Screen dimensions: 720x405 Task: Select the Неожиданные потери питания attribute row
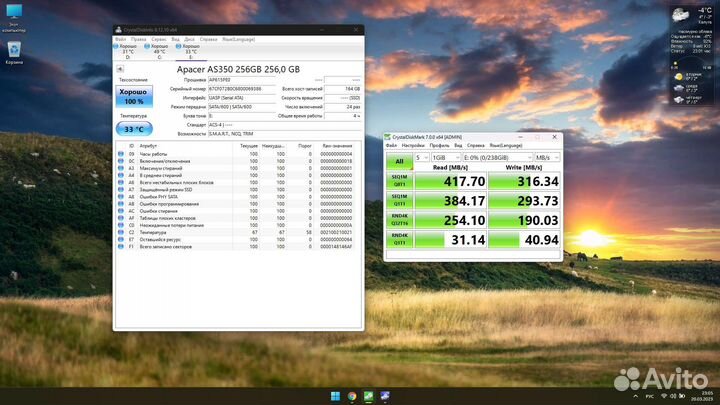(236, 225)
